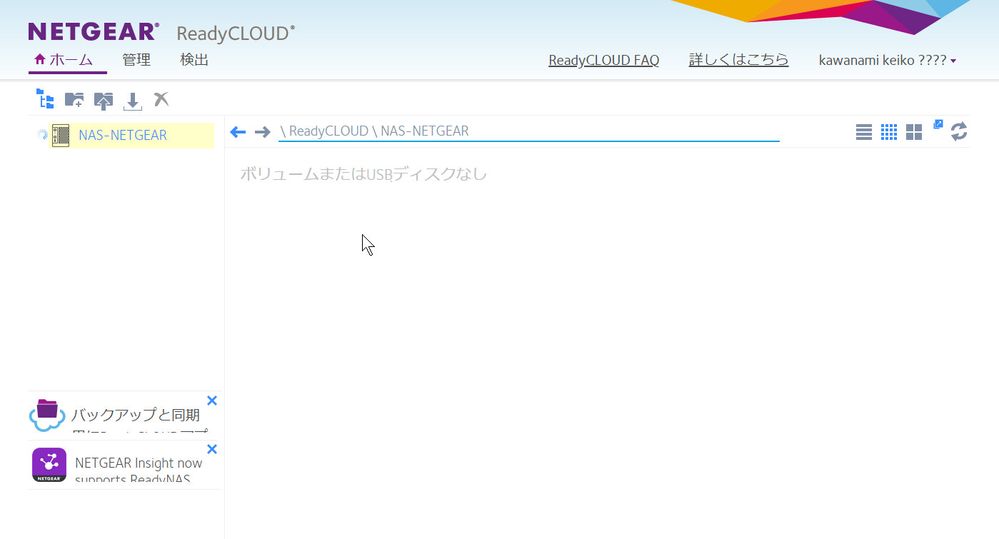
Task: Refresh the file listing
Action: coord(959,131)
